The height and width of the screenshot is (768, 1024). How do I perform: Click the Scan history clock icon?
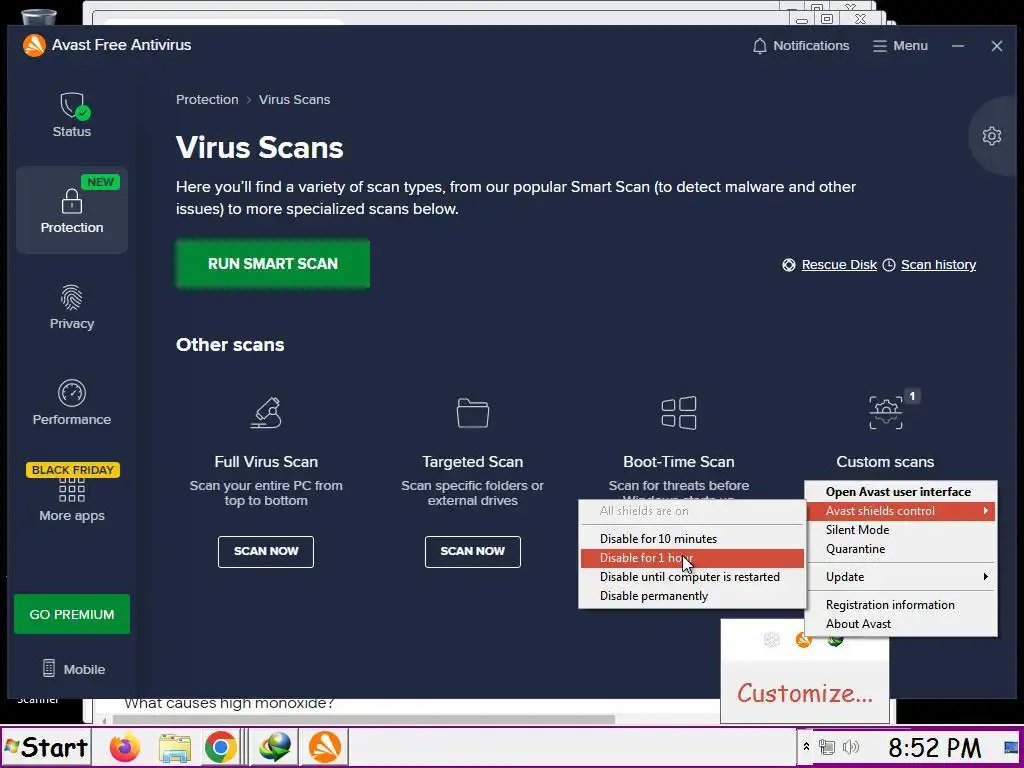pyautogui.click(x=889, y=264)
